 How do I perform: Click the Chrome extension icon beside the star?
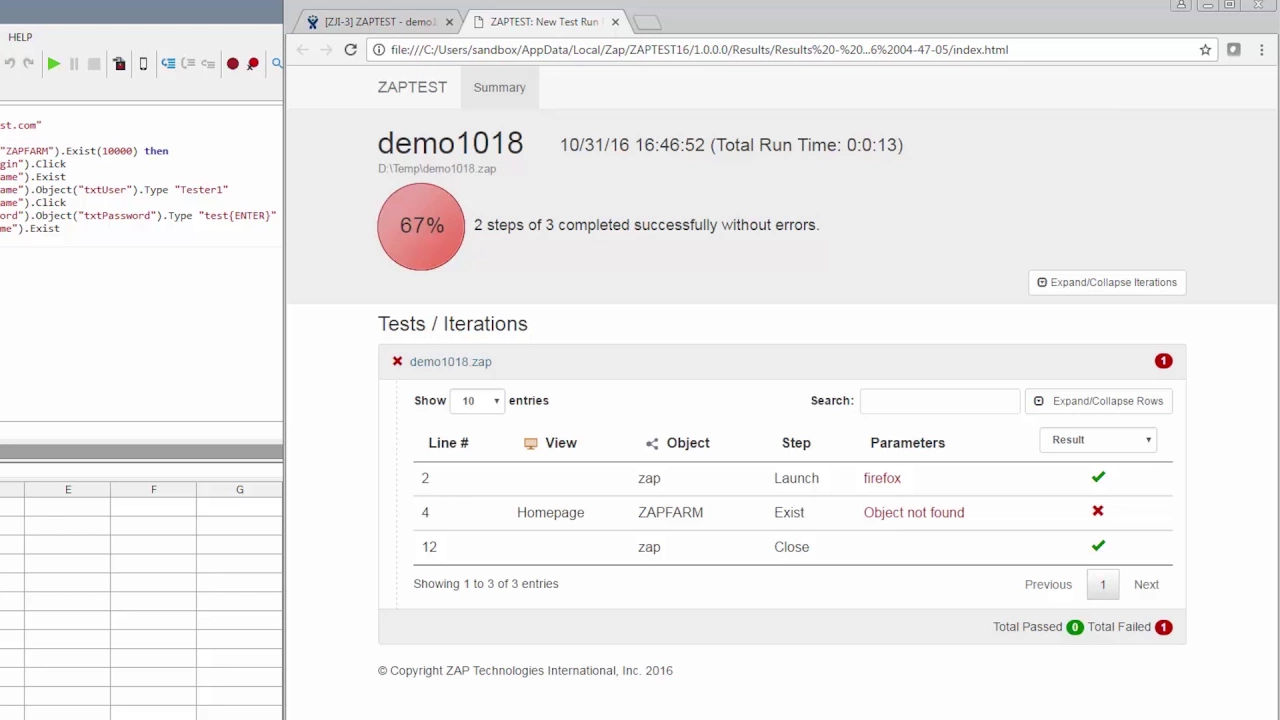[1234, 49]
